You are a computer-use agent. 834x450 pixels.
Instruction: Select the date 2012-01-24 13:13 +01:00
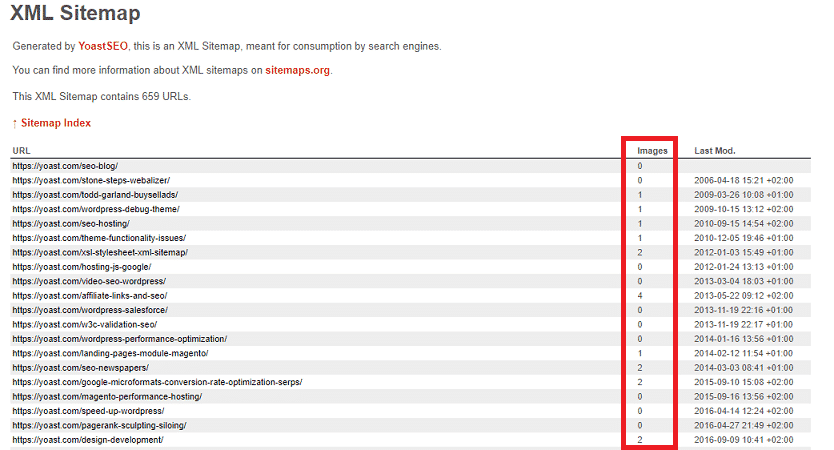click(x=744, y=266)
